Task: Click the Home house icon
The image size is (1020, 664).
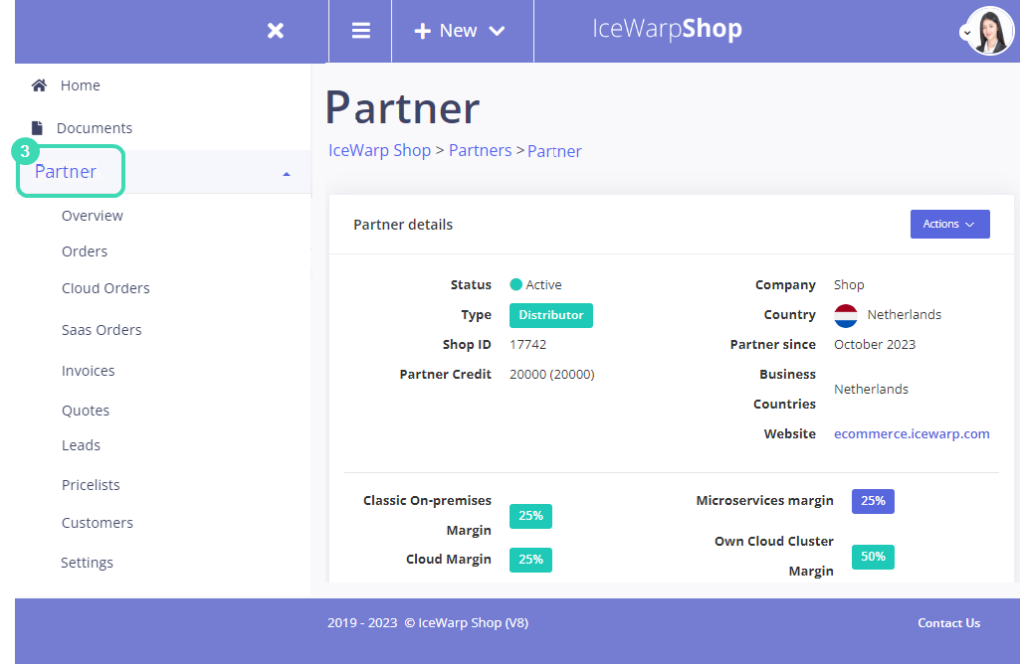Action: click(39, 86)
